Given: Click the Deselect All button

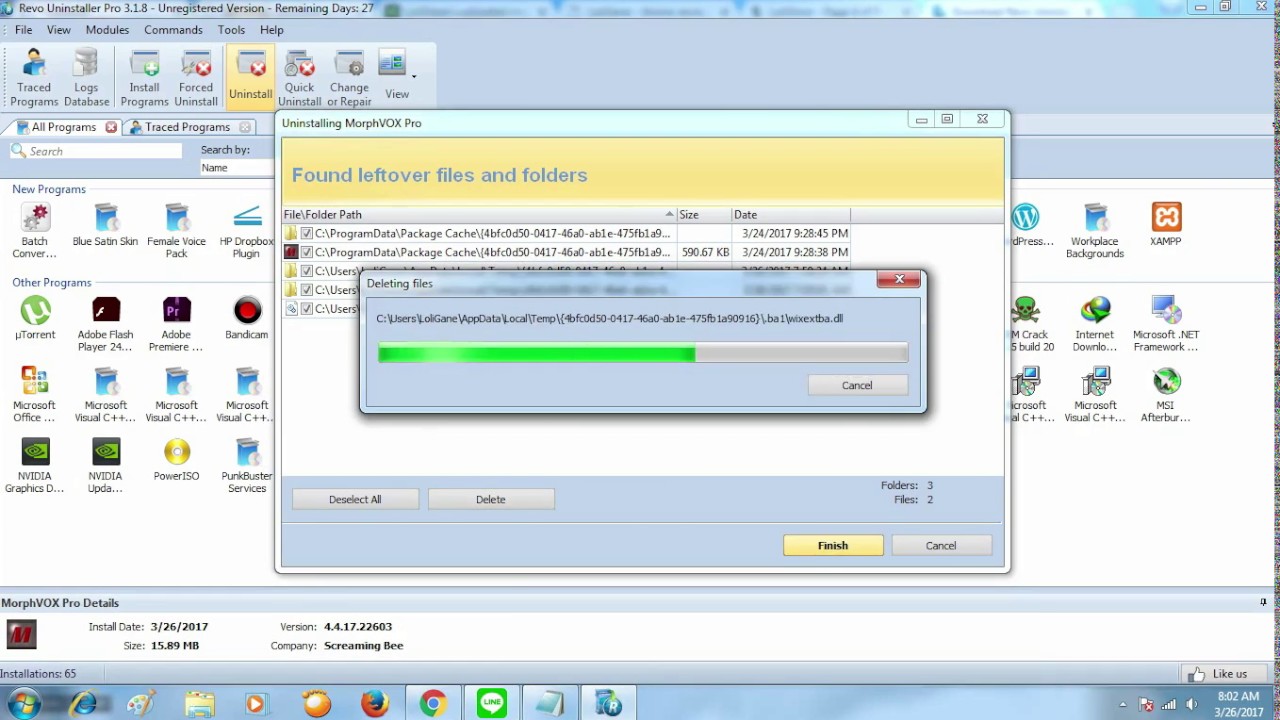Looking at the screenshot, I should click(x=355, y=499).
